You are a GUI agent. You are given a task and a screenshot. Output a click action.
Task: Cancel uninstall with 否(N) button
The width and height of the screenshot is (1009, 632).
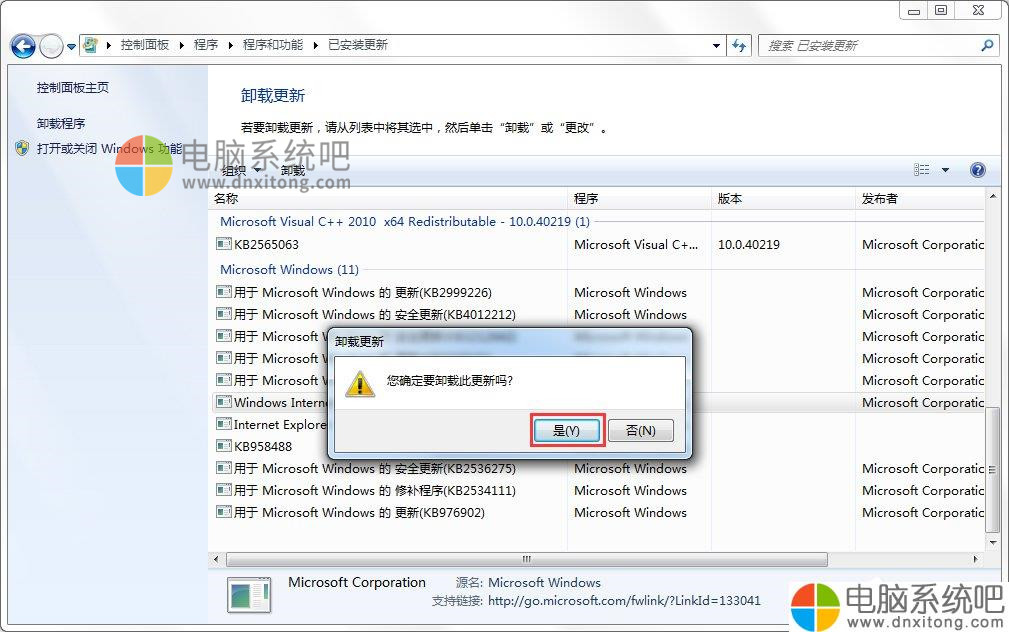pyautogui.click(x=641, y=431)
